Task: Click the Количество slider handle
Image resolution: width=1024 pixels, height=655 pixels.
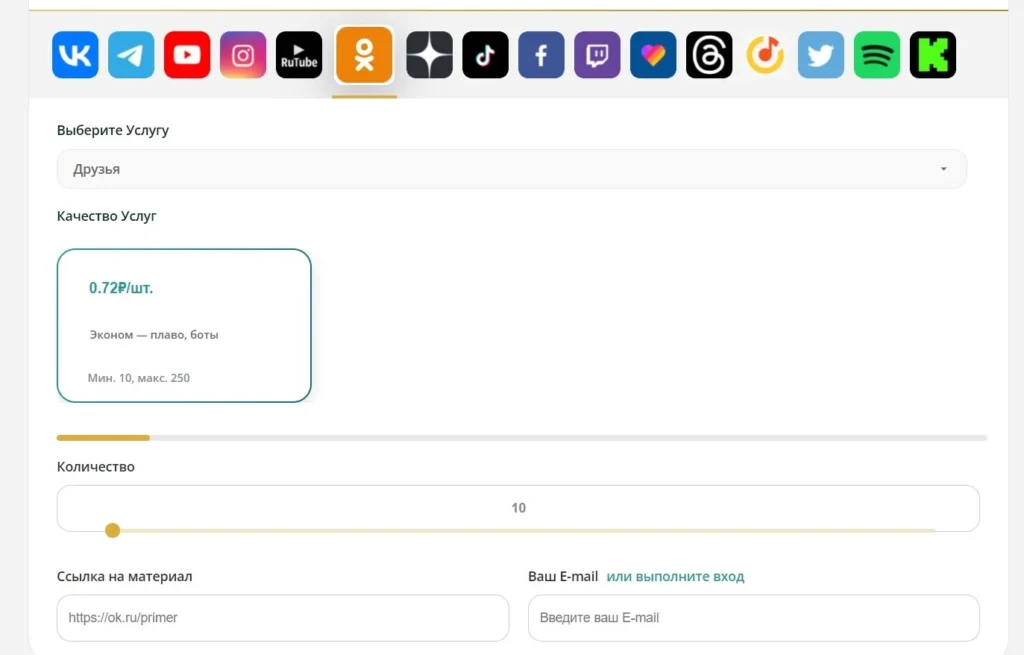Action: point(112,530)
